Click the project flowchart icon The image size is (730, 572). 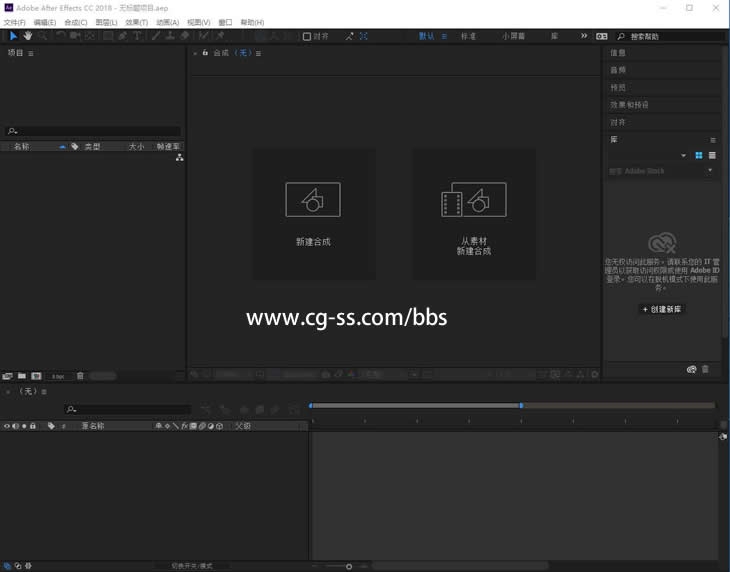coord(179,158)
